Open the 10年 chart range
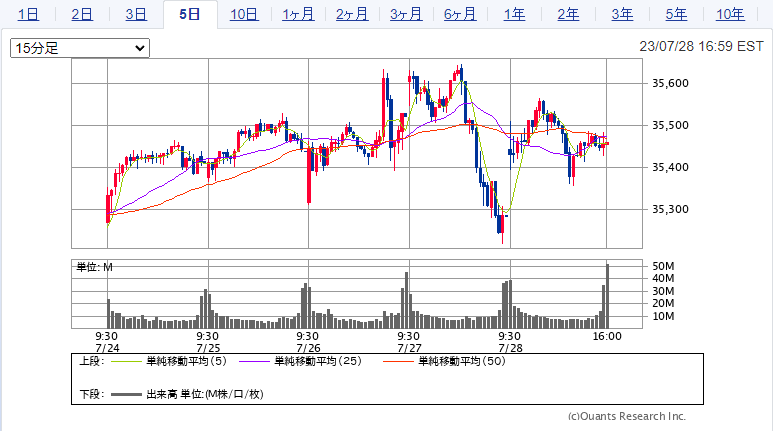Screen dimensions: 773x431 tap(730, 14)
